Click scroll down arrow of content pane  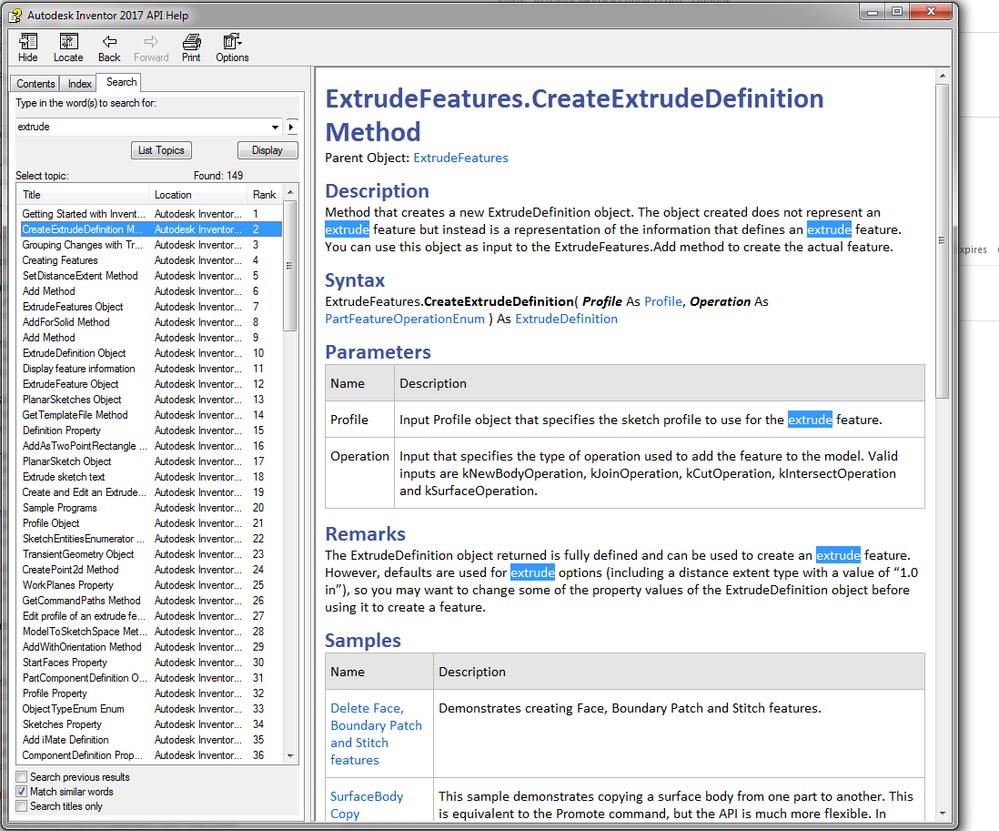click(942, 814)
